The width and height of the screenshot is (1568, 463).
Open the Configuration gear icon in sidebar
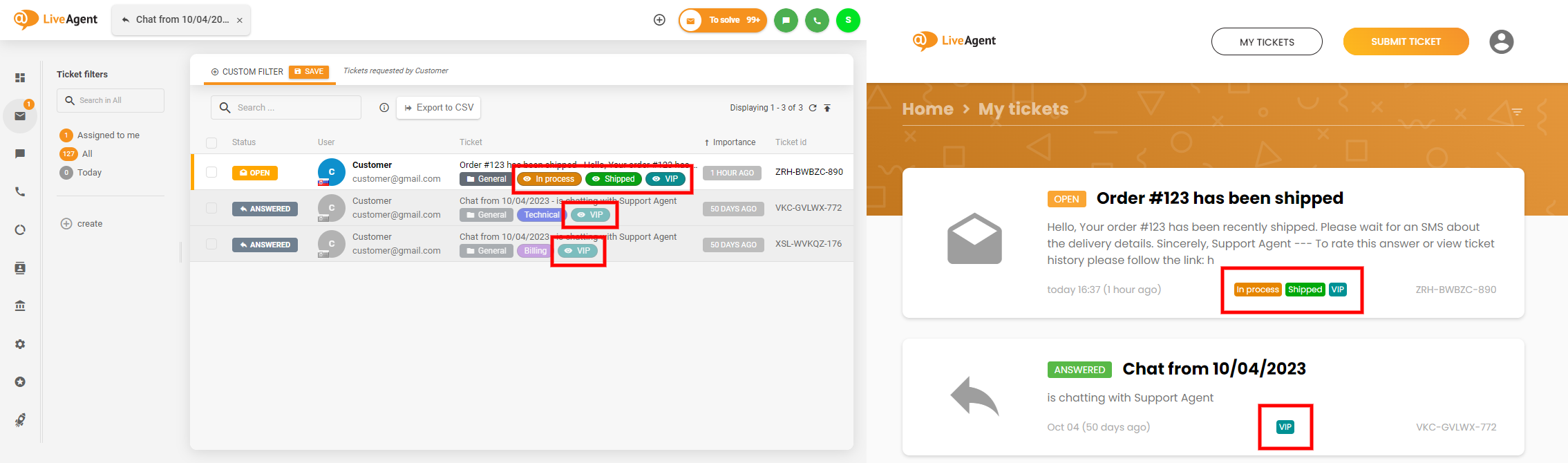point(20,344)
